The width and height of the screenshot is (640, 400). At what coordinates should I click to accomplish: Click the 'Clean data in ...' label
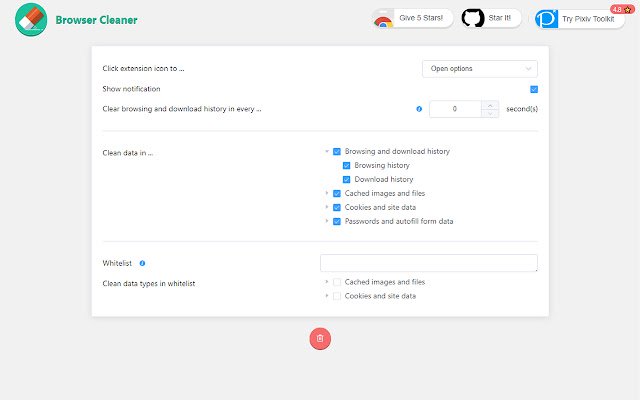tap(128, 153)
